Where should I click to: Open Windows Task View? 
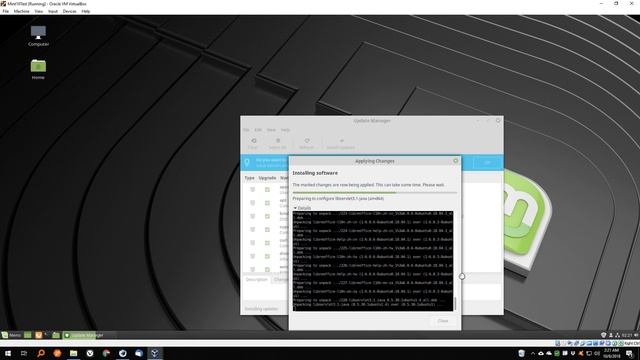click(24, 353)
